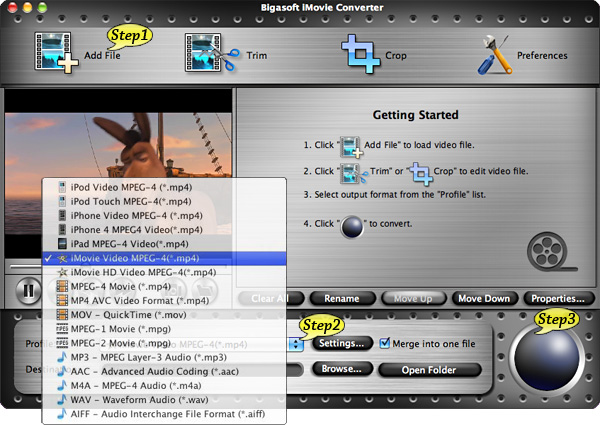Start conversion with the large round button
The width and height of the screenshot is (600, 425).
[546, 358]
